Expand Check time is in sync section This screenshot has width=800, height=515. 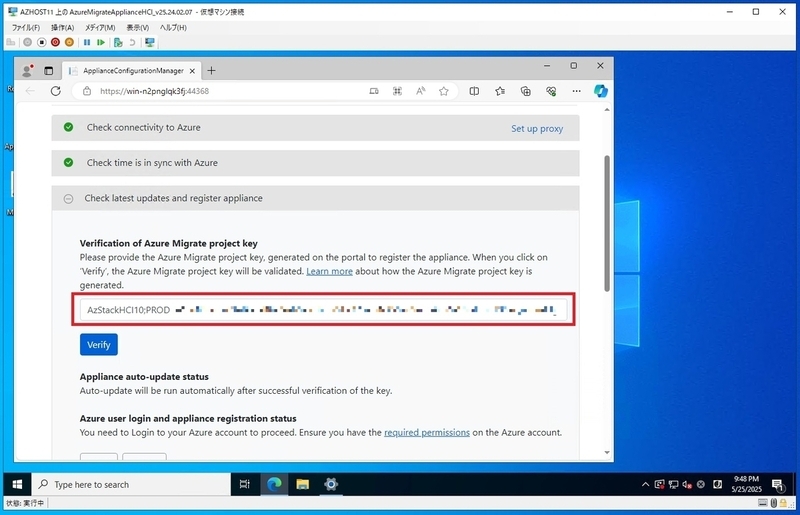click(x=315, y=163)
